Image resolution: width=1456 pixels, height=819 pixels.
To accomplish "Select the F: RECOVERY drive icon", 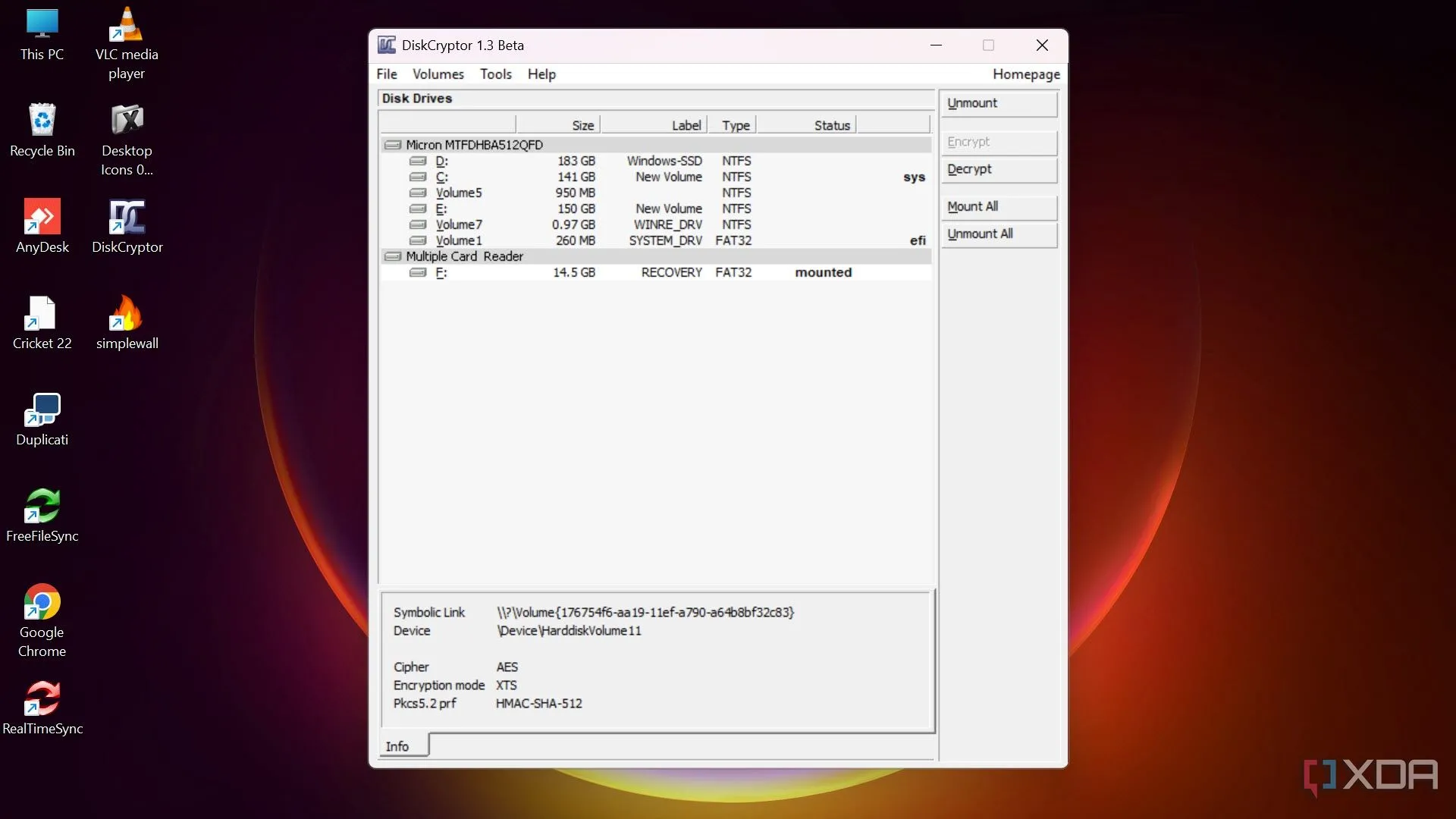I will pyautogui.click(x=417, y=272).
